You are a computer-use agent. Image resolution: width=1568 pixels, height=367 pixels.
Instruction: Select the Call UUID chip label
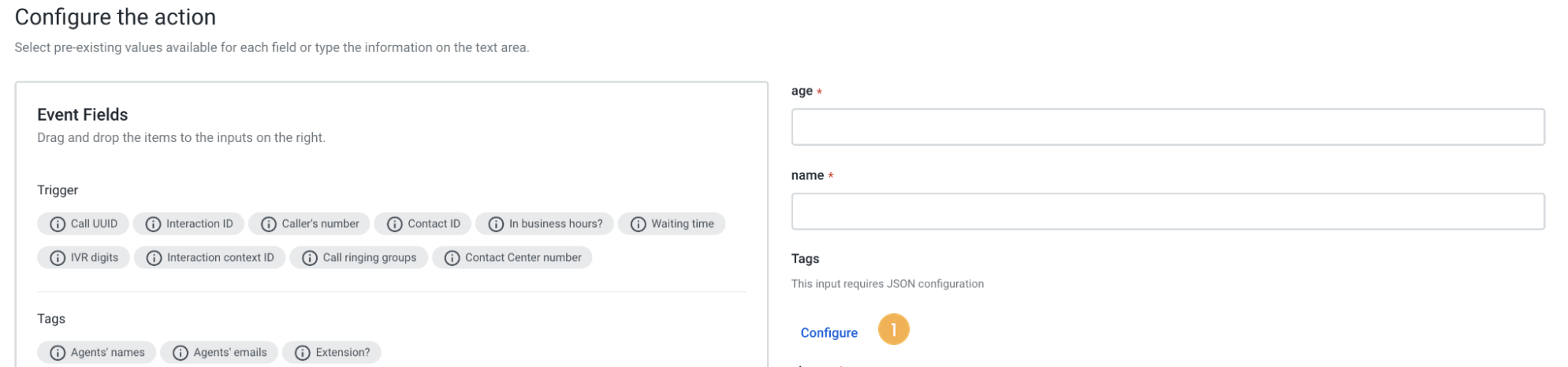coord(94,224)
